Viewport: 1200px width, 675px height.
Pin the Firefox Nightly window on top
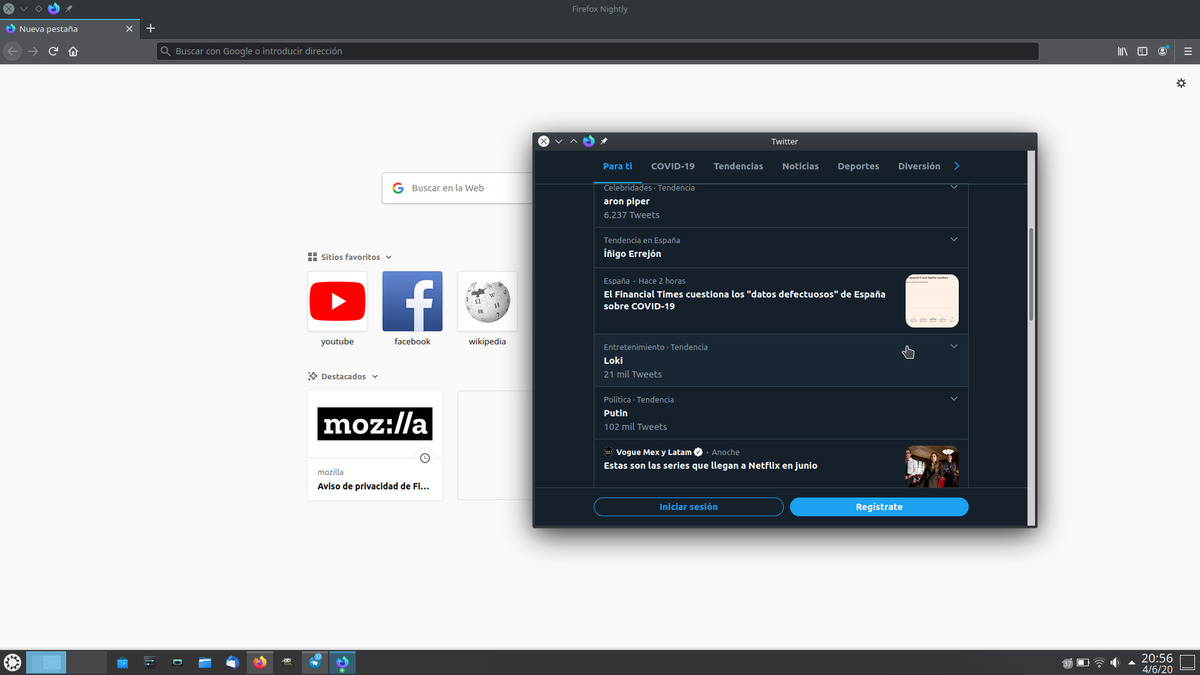point(69,8)
